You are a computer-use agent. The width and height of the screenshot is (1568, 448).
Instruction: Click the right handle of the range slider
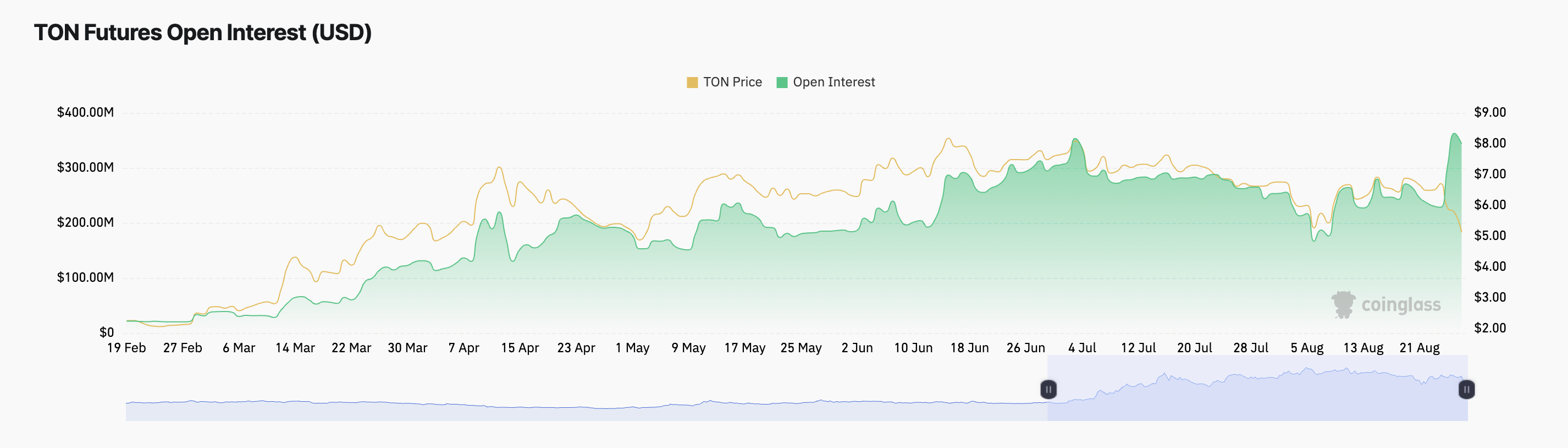[1466, 389]
